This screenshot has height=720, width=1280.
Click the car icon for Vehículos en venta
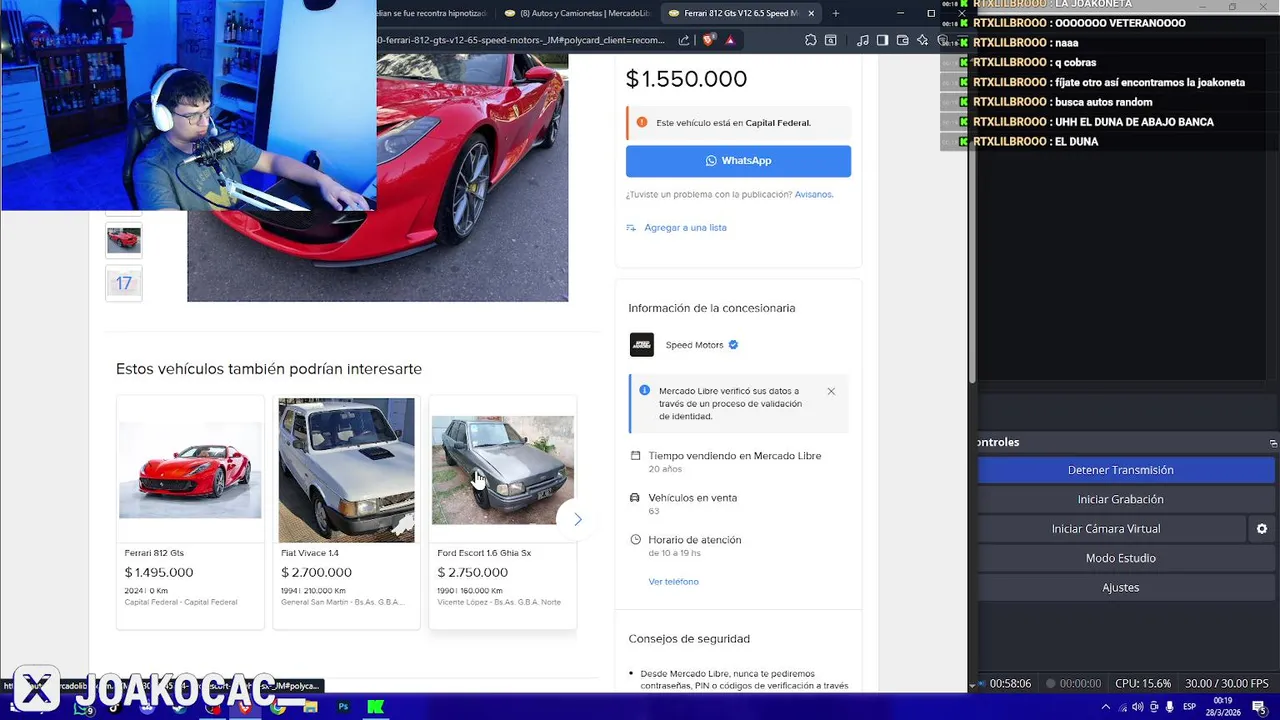[x=634, y=497]
